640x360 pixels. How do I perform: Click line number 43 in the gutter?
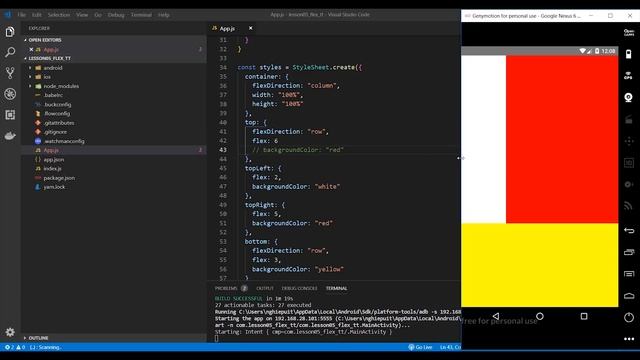tap(223, 150)
